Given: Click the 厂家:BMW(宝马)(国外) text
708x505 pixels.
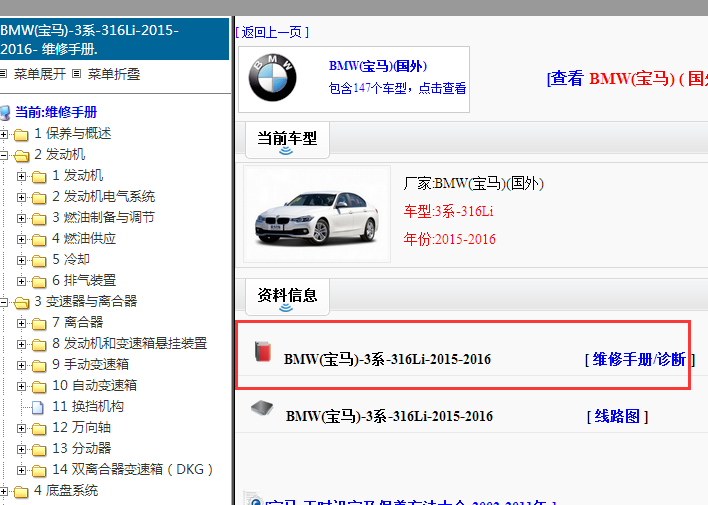Looking at the screenshot, I should [x=473, y=183].
